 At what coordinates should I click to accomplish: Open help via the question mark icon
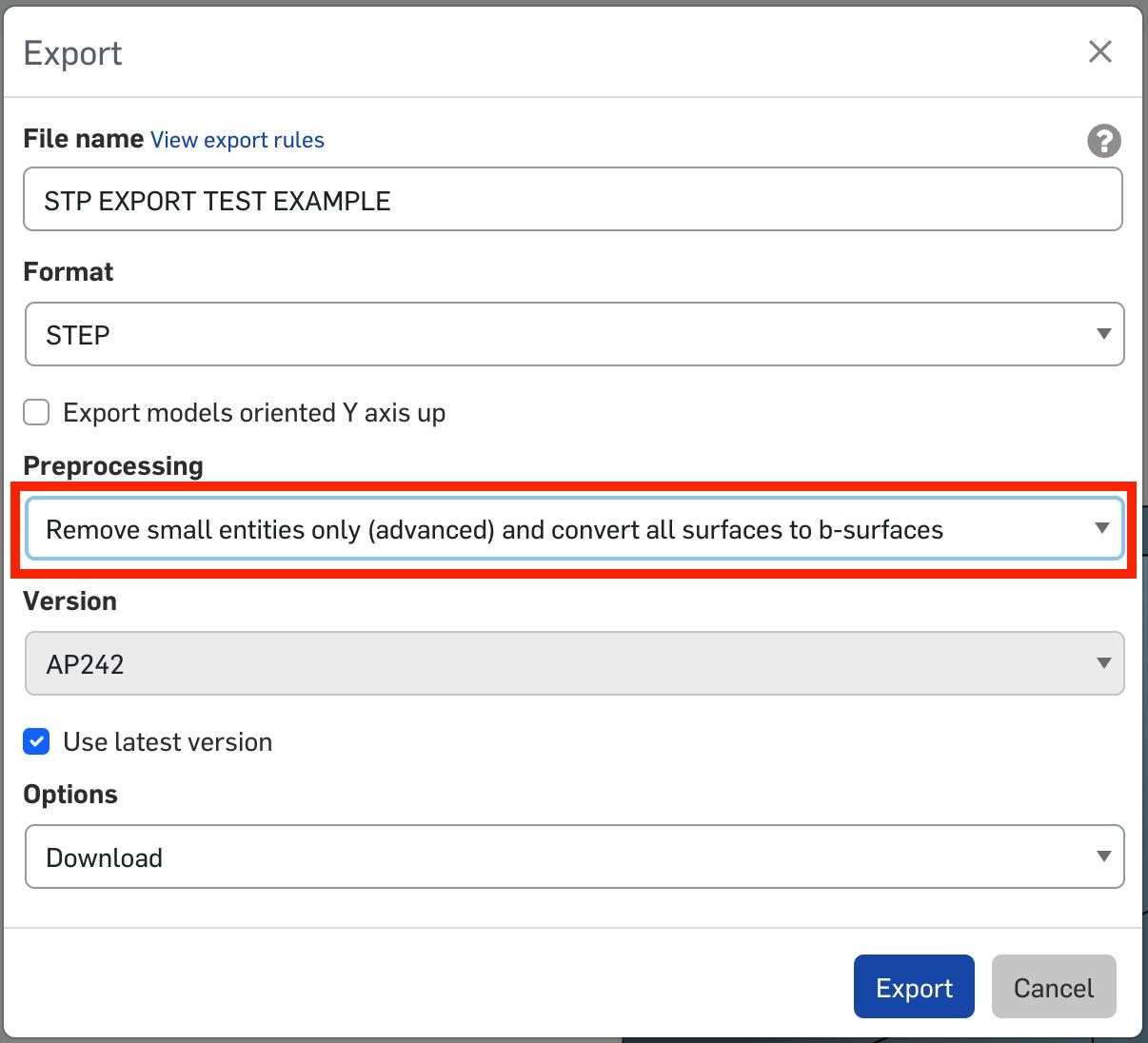tap(1103, 141)
